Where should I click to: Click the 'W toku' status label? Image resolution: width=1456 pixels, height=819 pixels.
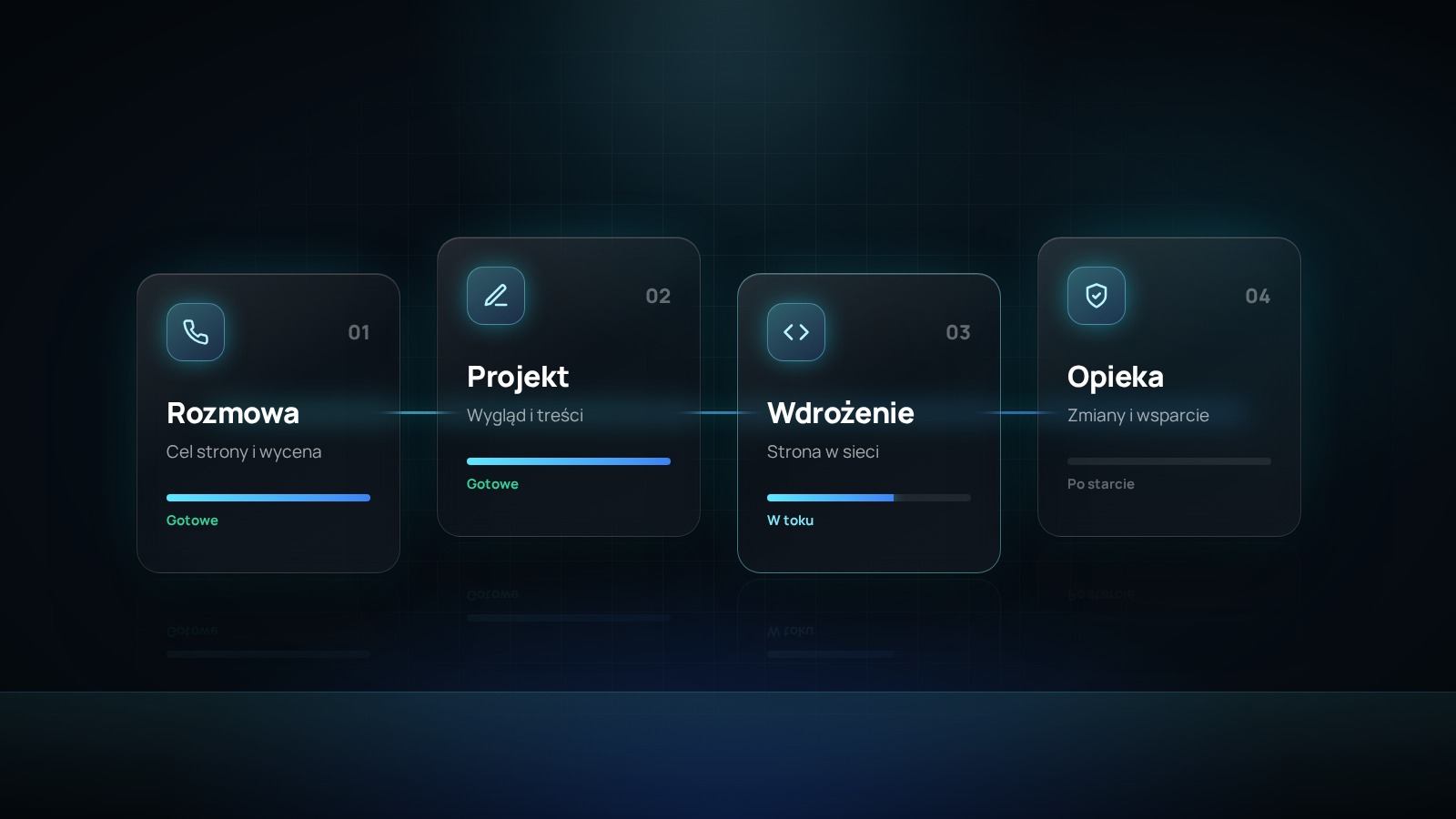click(x=790, y=521)
